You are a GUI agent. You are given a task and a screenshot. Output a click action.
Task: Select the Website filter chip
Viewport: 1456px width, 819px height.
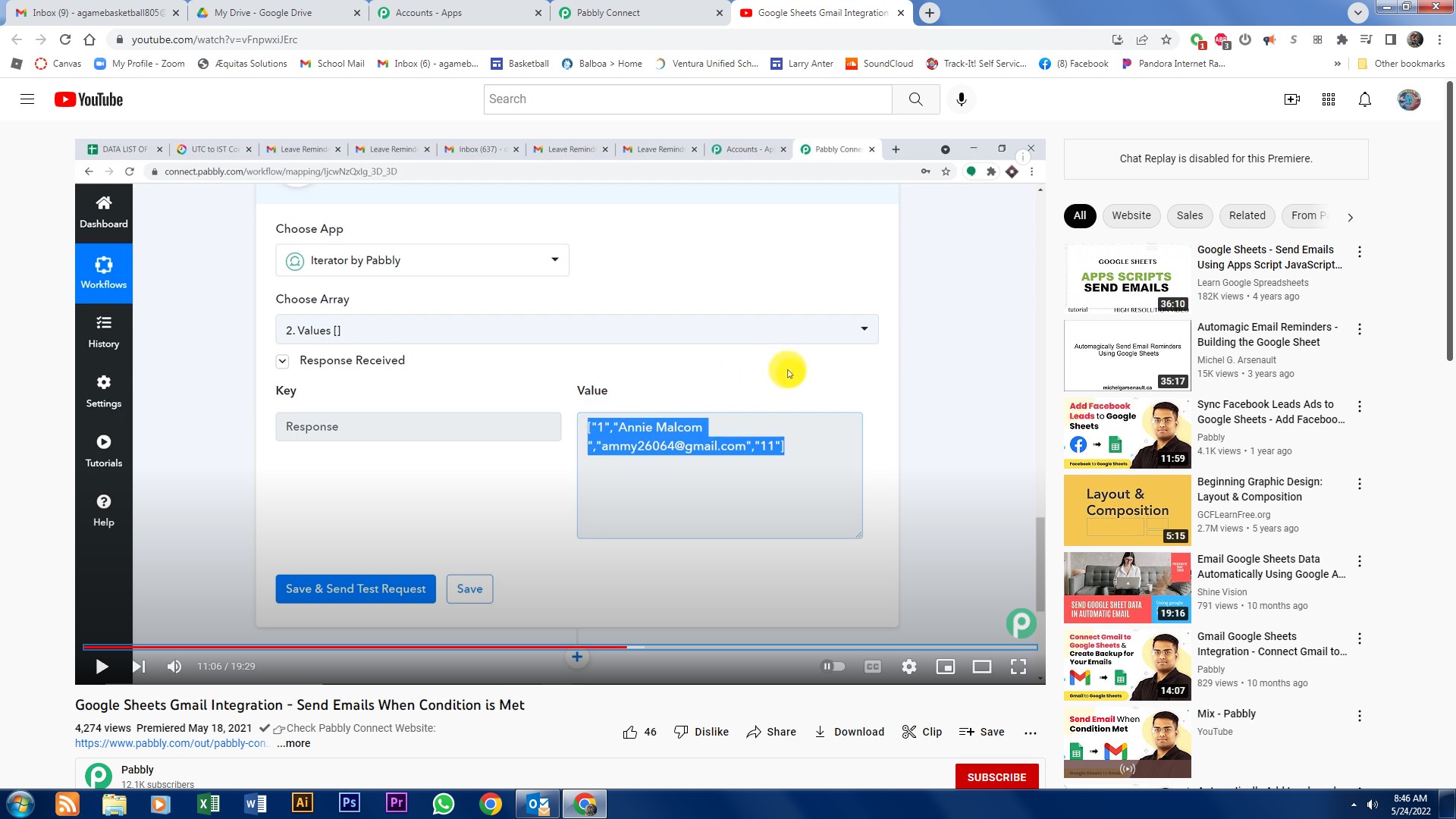[x=1131, y=215]
